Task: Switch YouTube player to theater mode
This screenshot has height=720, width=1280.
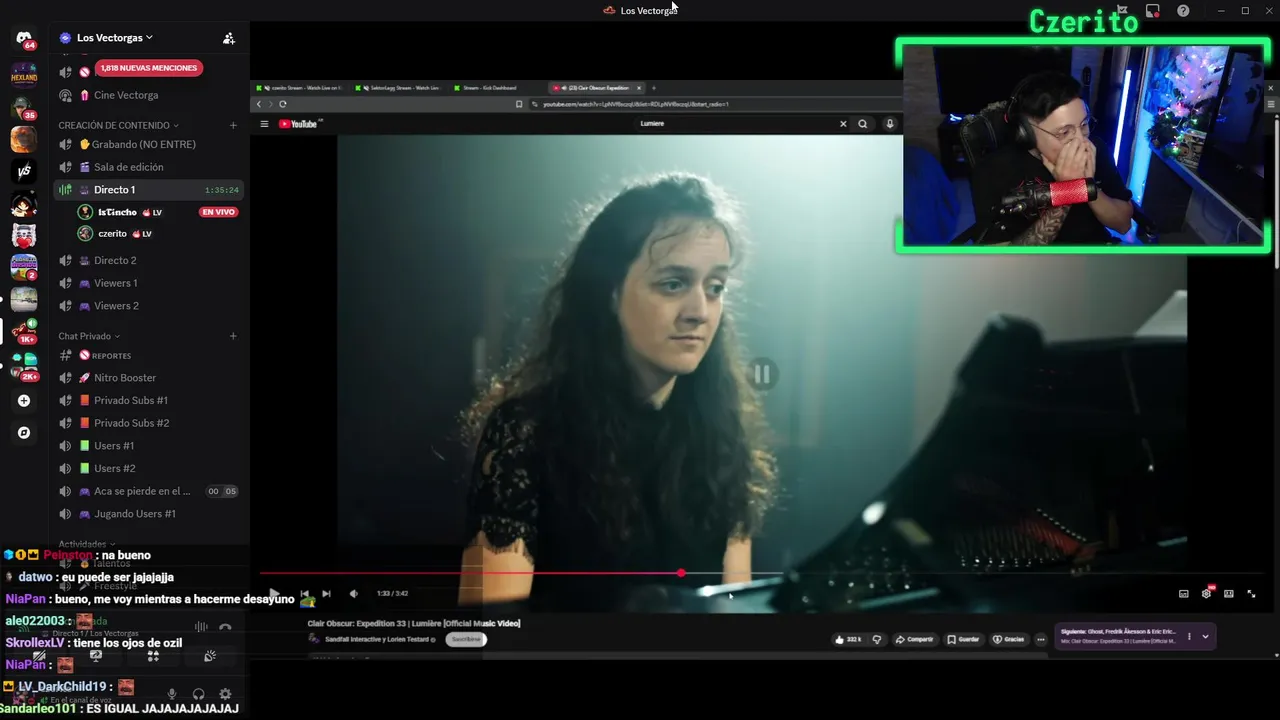Action: point(1229,593)
